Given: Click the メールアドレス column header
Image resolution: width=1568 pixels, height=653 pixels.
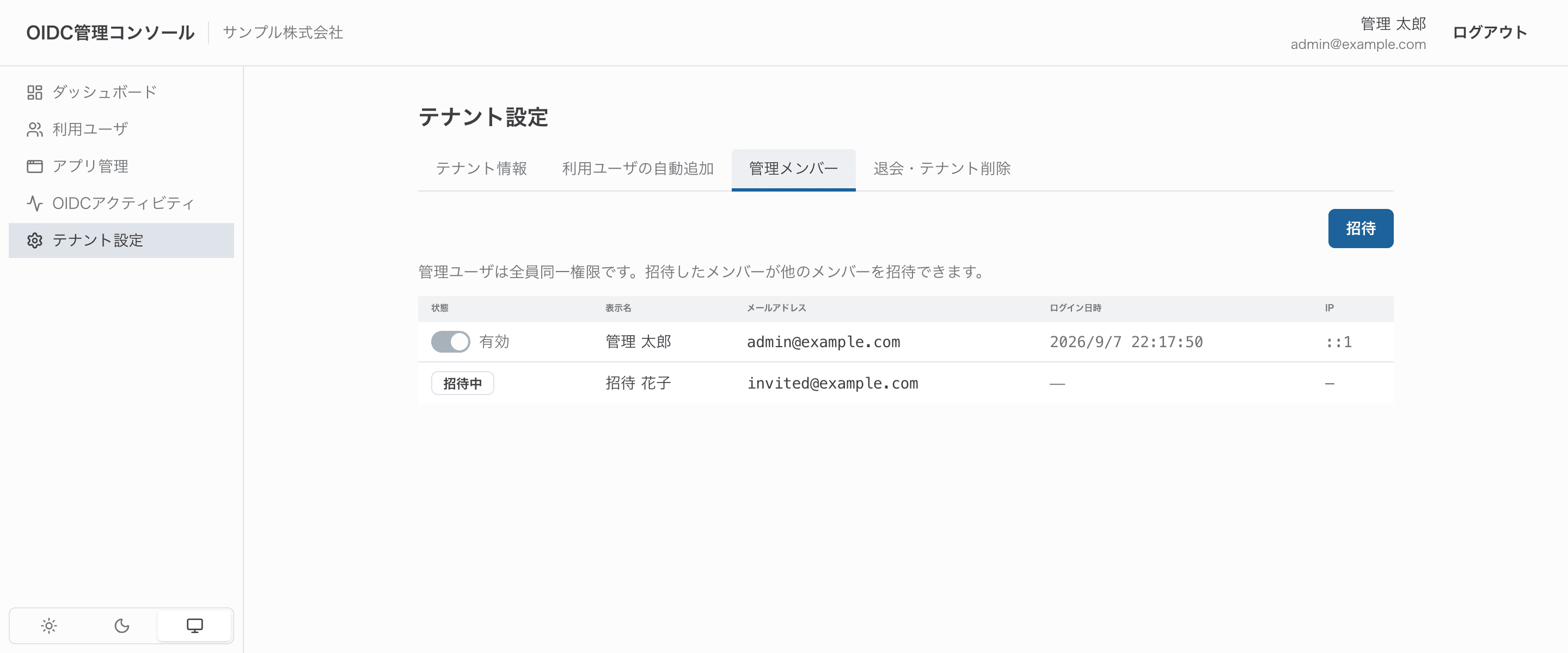Looking at the screenshot, I should pyautogui.click(x=777, y=308).
